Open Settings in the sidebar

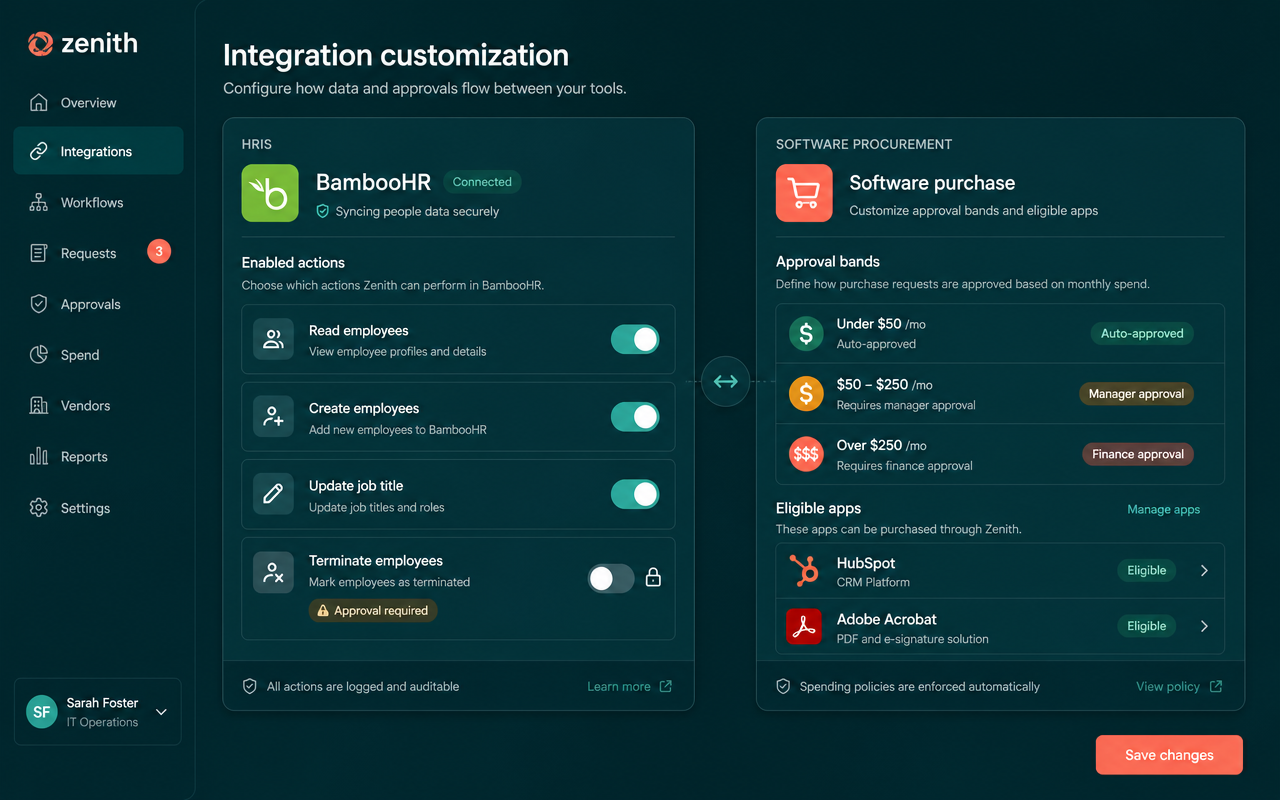click(98, 508)
